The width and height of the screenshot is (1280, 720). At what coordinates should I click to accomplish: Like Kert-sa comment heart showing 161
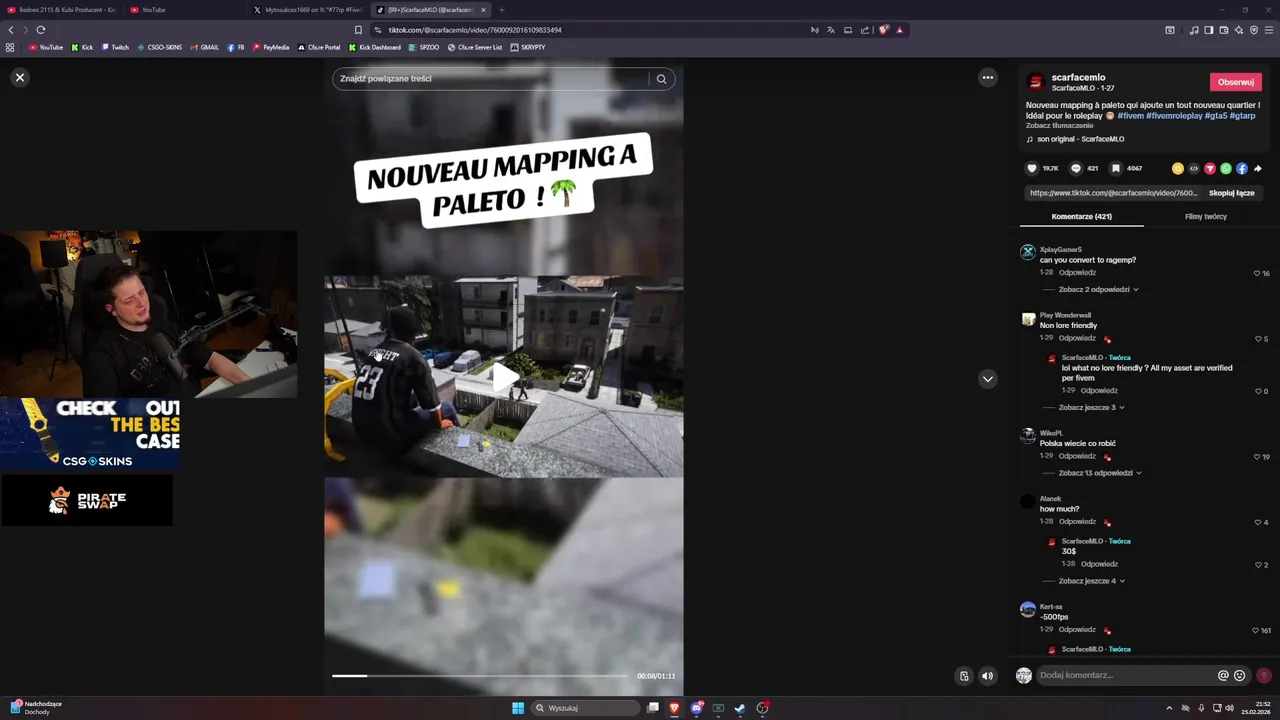1256,631
